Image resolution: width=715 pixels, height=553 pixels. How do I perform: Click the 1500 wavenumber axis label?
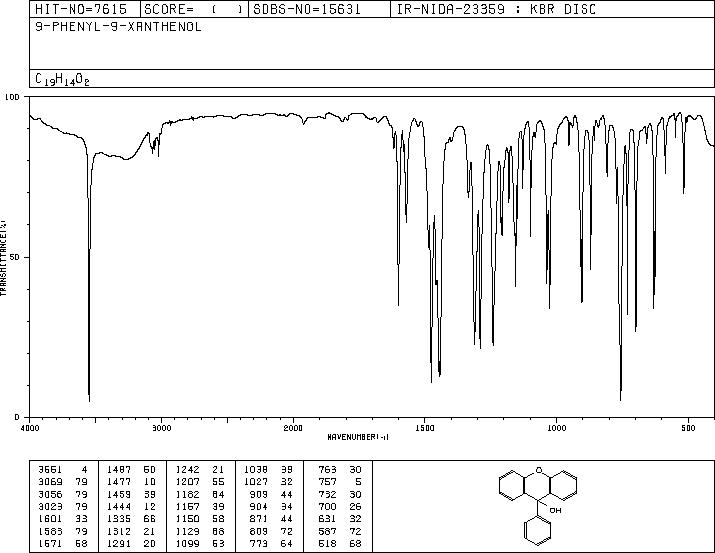[425, 428]
